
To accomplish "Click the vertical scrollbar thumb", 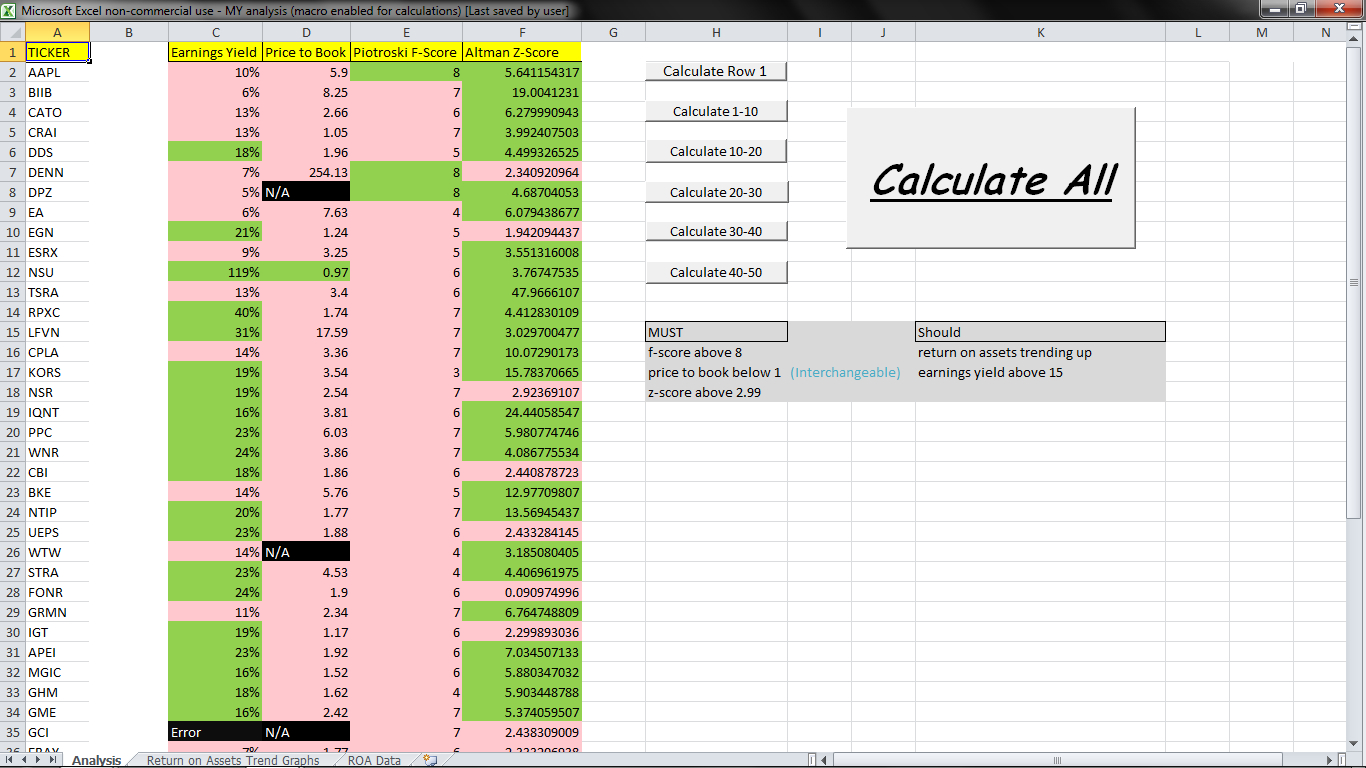I will coord(1355,283).
